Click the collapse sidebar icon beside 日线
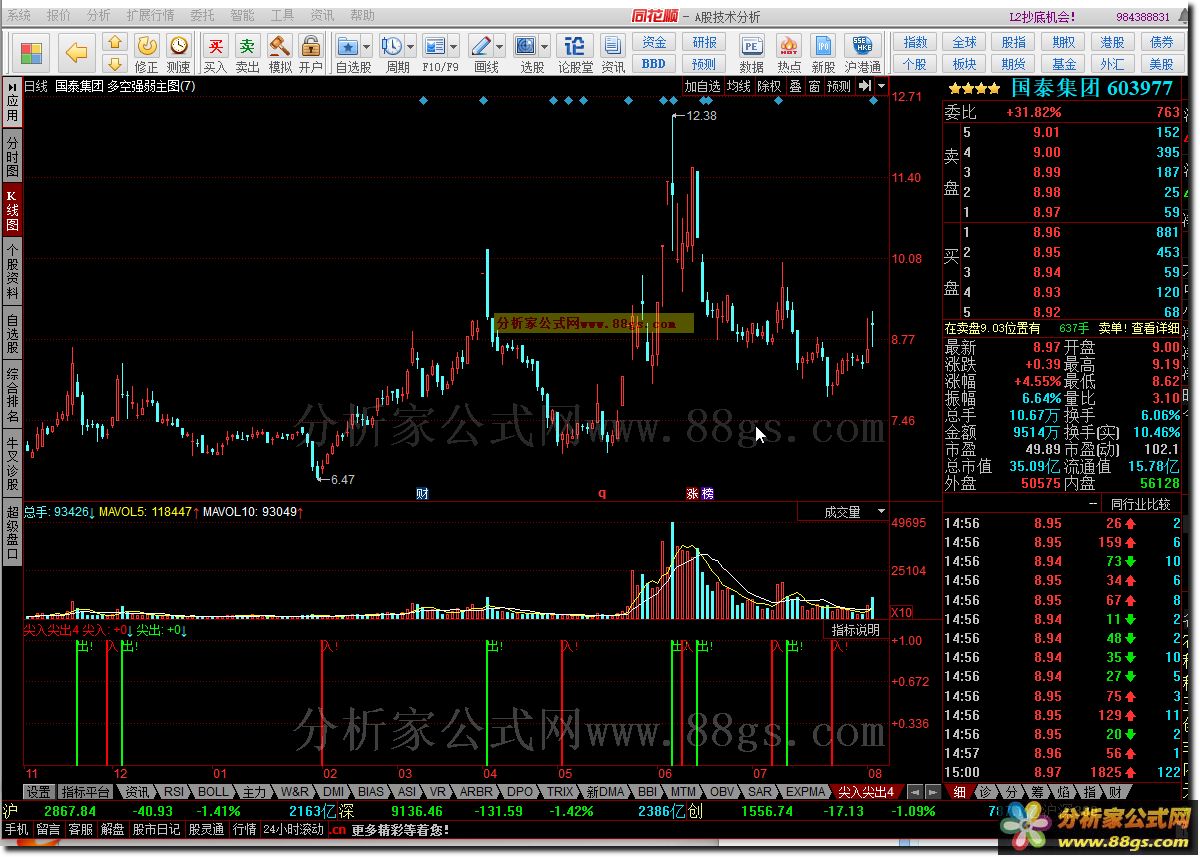Viewport: 1200px width, 857px height. (12, 86)
